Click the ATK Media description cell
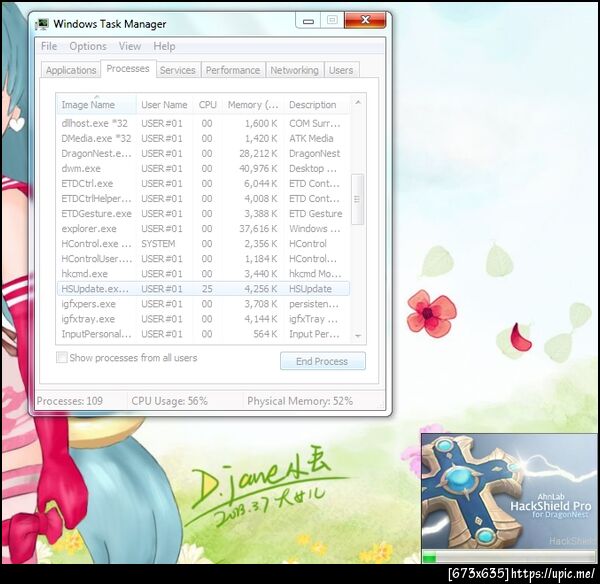Viewport: 600px width, 584px height. pos(311,138)
